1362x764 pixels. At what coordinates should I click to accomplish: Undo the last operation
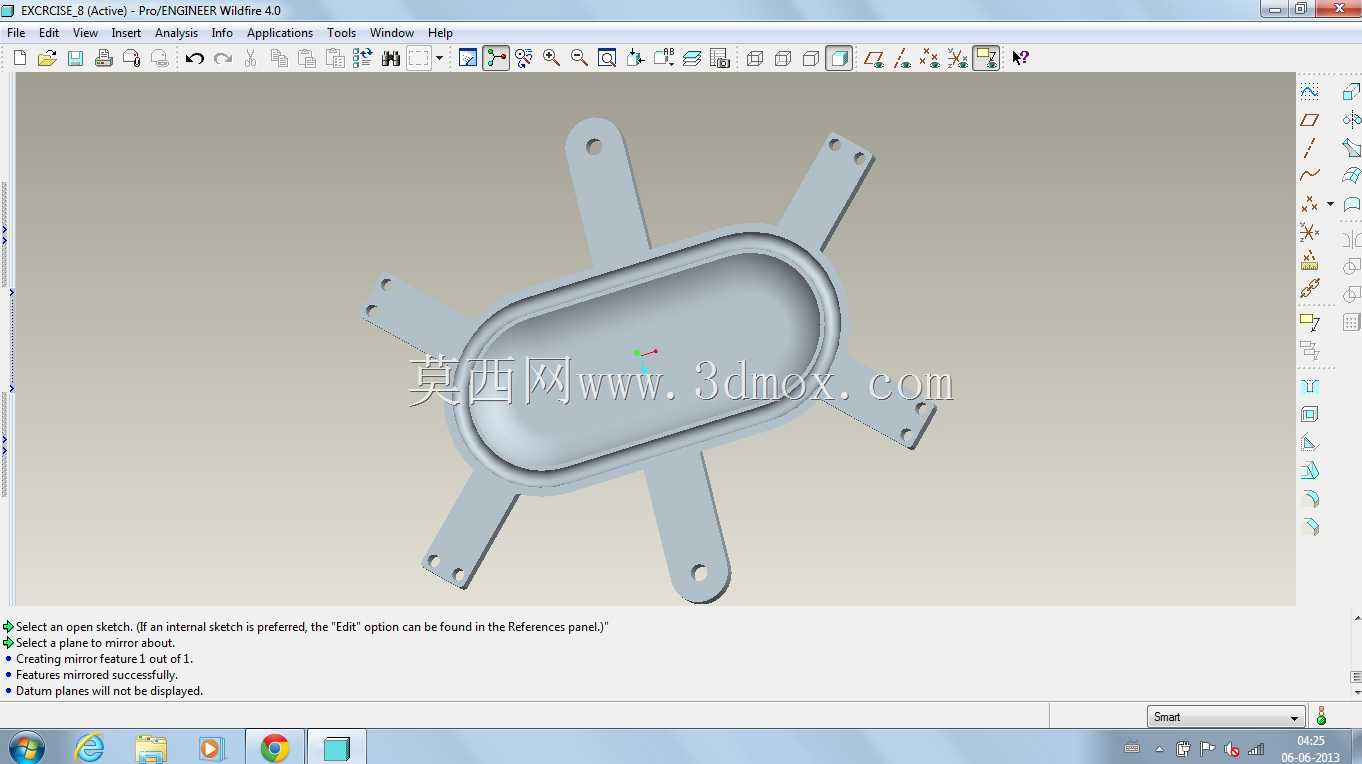(x=195, y=58)
